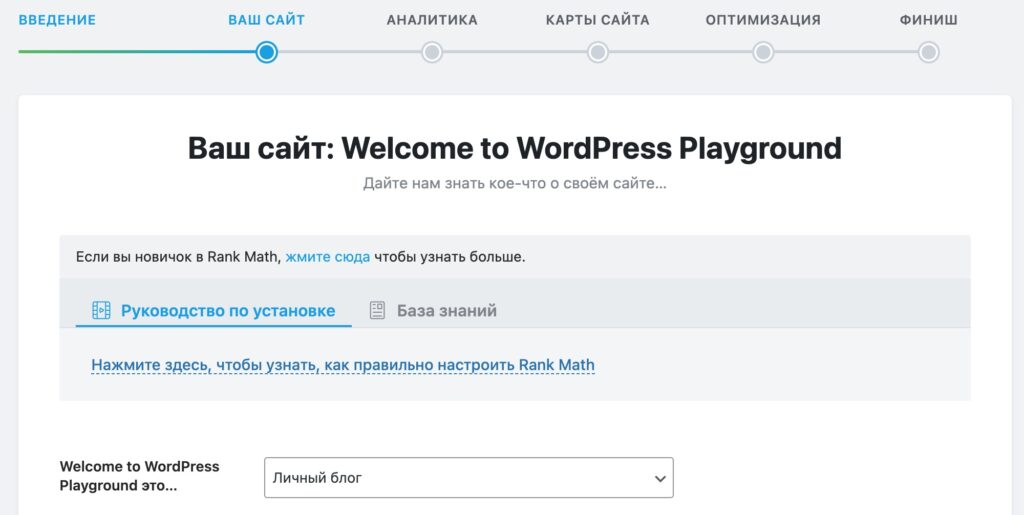Click the document icon beside База знаний
The height and width of the screenshot is (515, 1024).
tap(377, 311)
